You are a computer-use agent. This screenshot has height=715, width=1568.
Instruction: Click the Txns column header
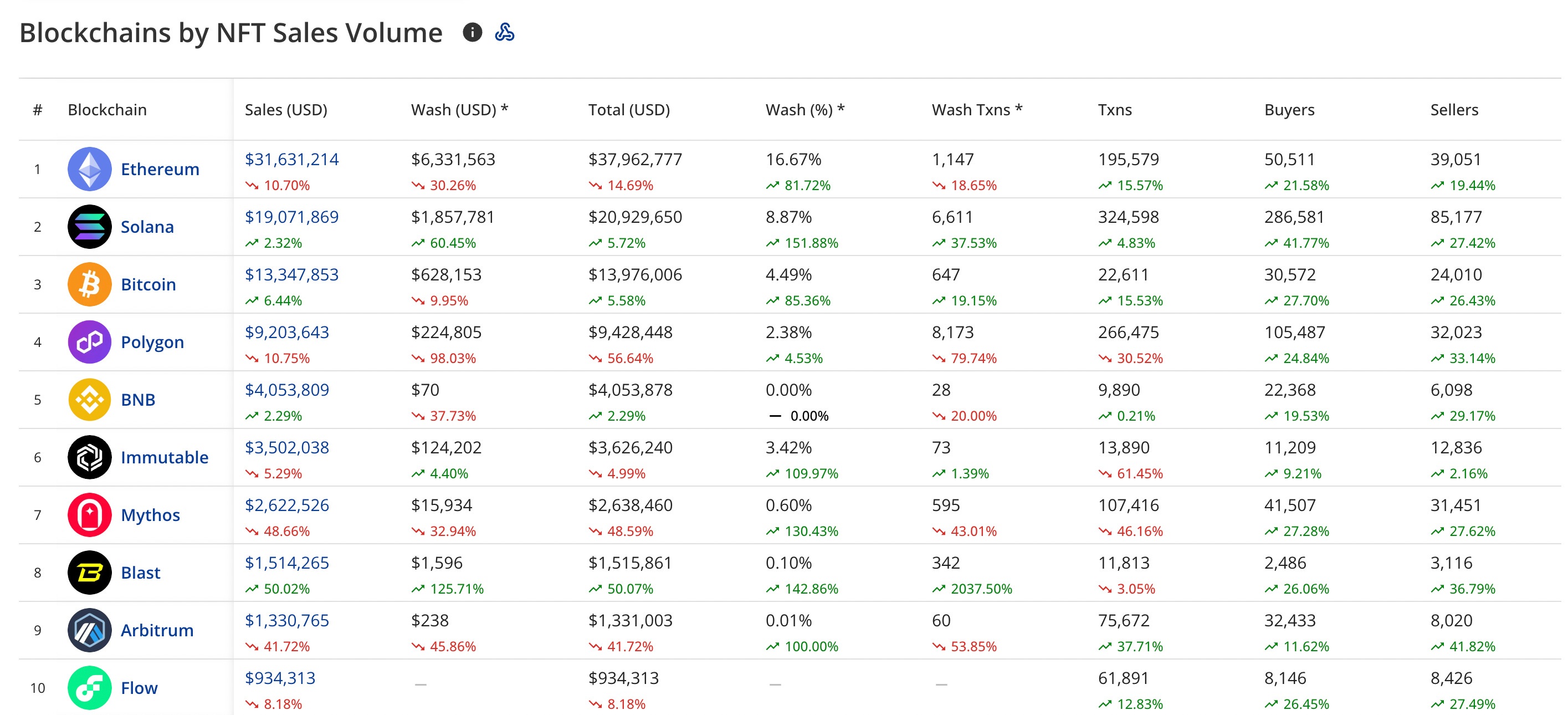1115,110
